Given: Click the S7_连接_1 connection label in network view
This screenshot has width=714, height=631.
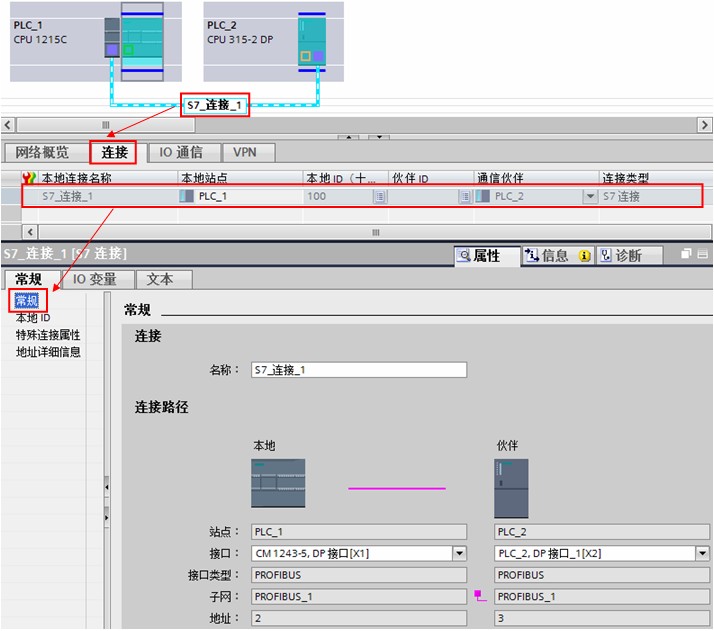Looking at the screenshot, I should [214, 105].
